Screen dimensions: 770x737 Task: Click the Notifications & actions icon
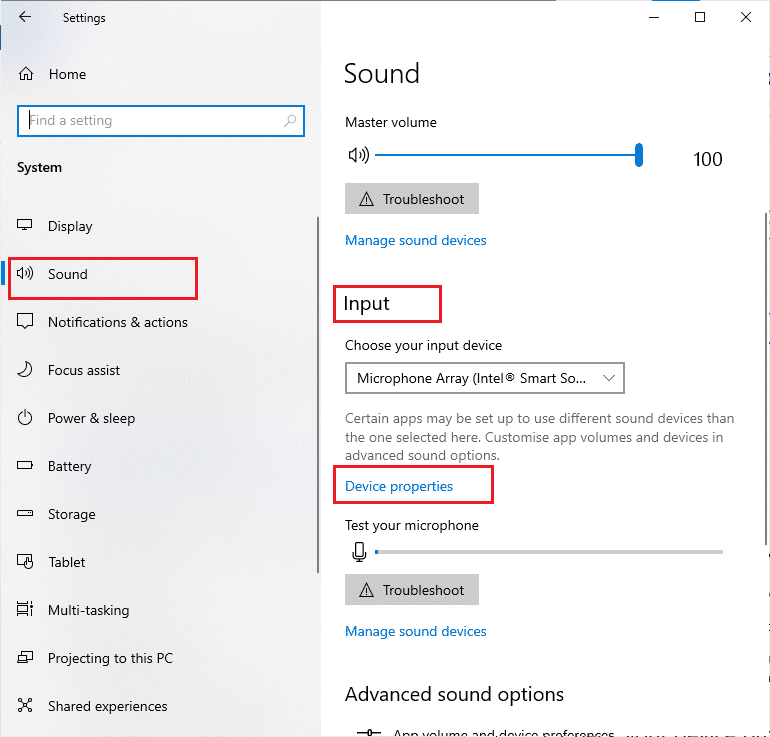(x=25, y=322)
